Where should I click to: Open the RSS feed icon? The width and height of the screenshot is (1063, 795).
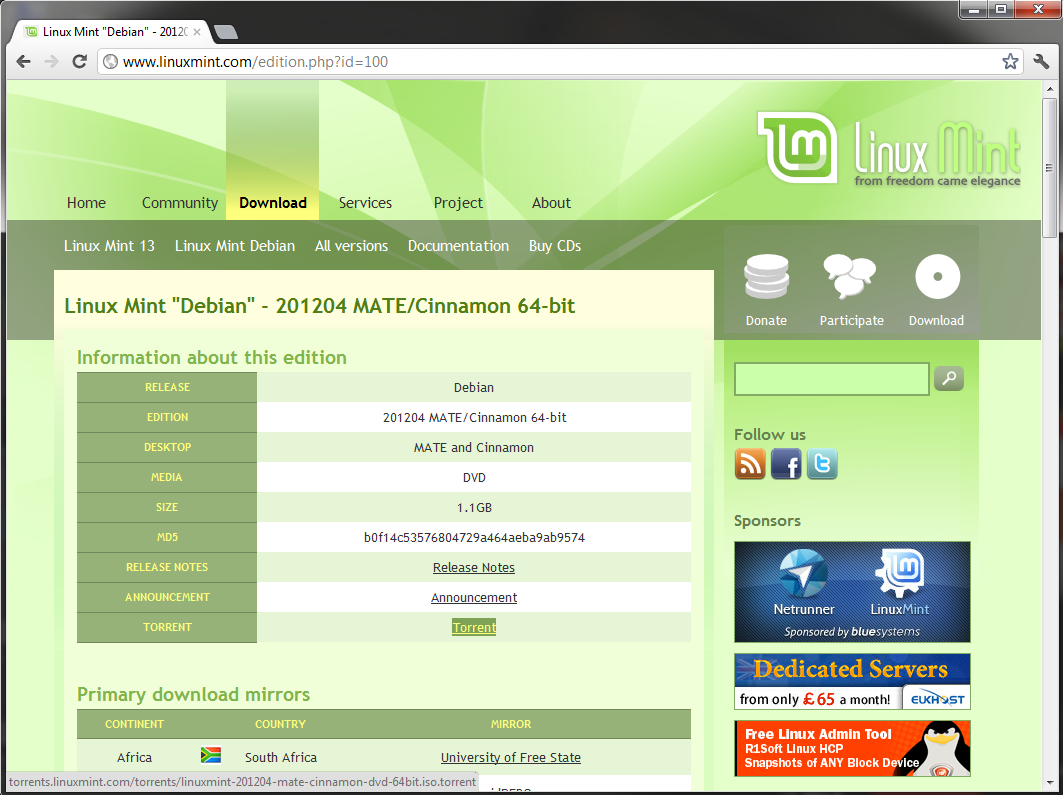tap(750, 464)
